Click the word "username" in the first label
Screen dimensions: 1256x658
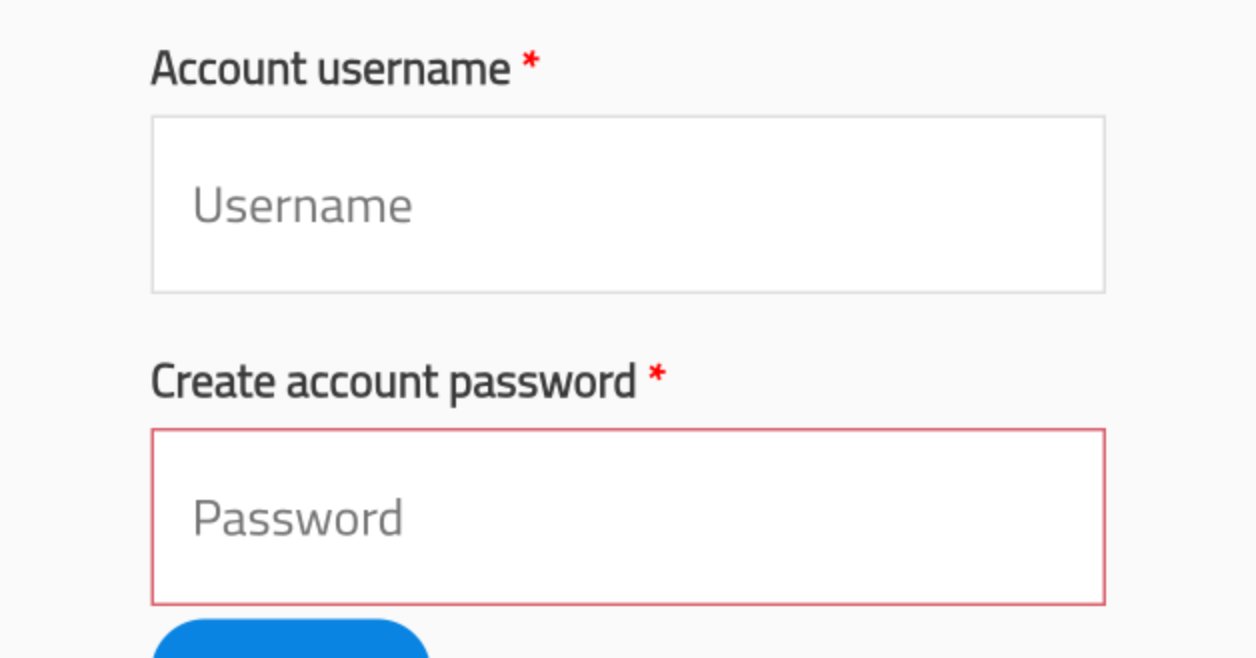pyautogui.click(x=413, y=69)
